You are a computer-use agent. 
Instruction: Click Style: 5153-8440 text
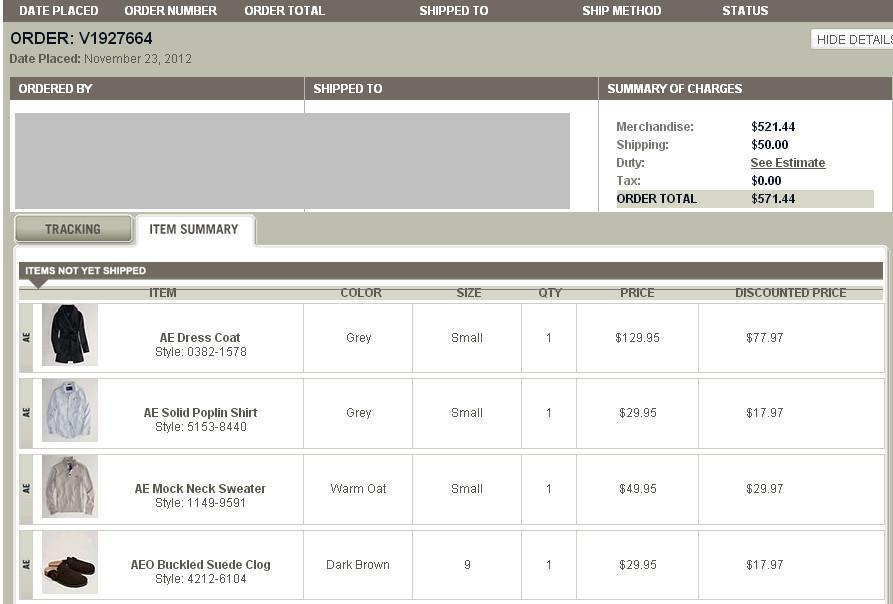[200, 427]
